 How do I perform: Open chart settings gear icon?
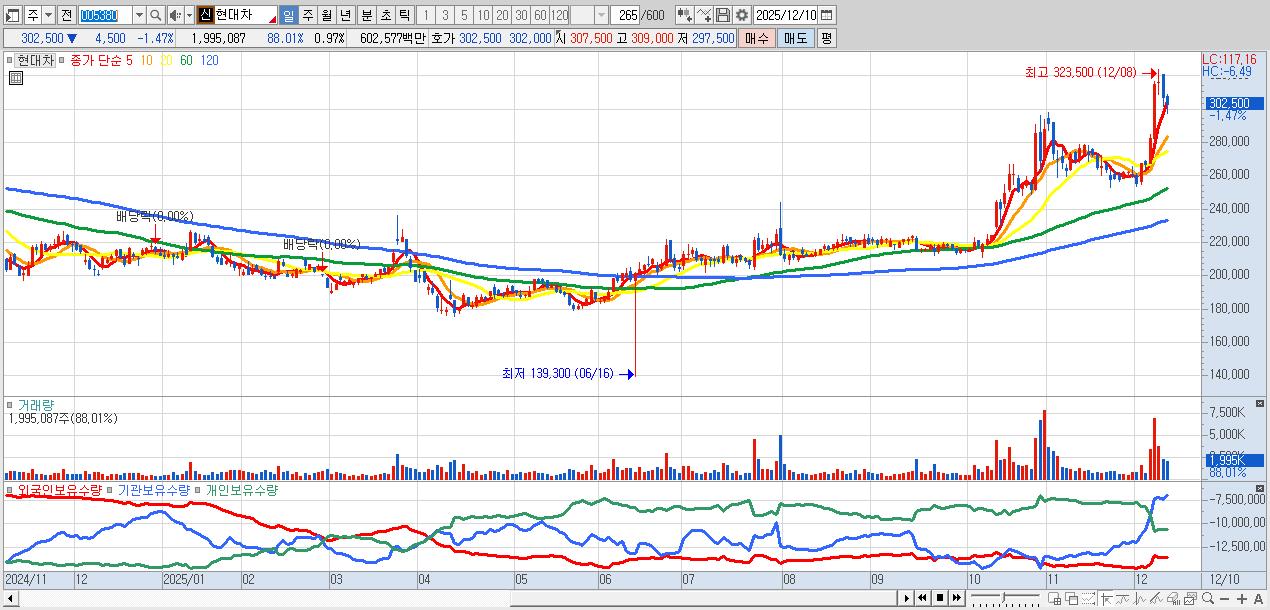[x=742, y=15]
